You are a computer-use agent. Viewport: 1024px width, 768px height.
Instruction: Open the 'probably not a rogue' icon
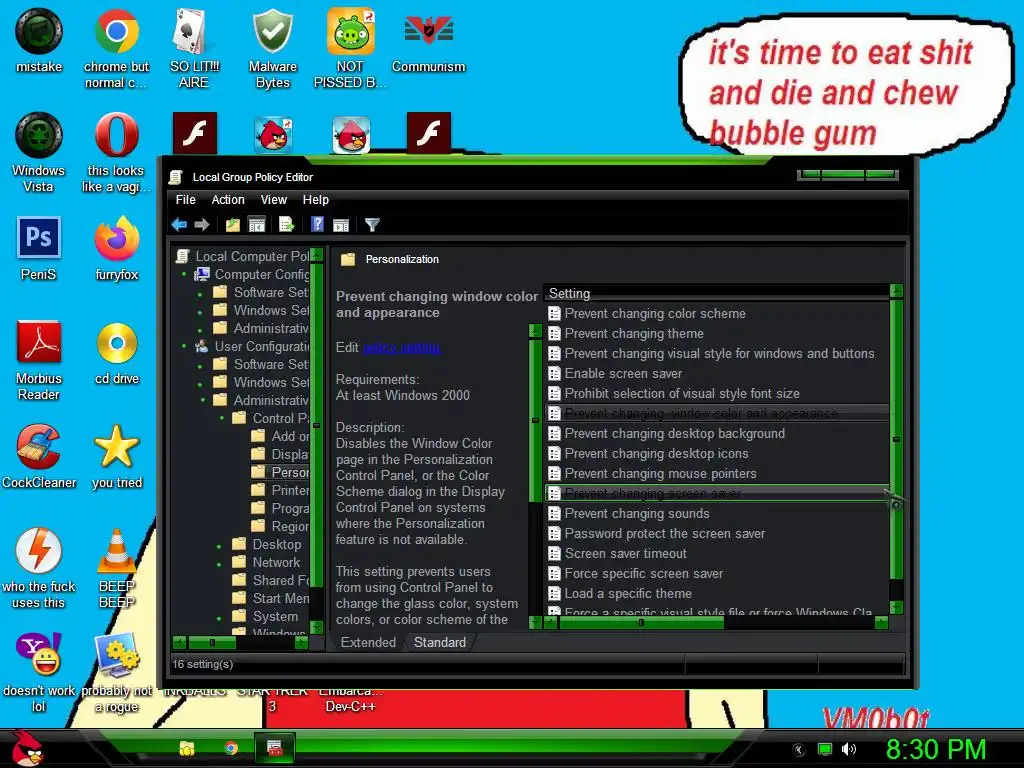tap(116, 673)
